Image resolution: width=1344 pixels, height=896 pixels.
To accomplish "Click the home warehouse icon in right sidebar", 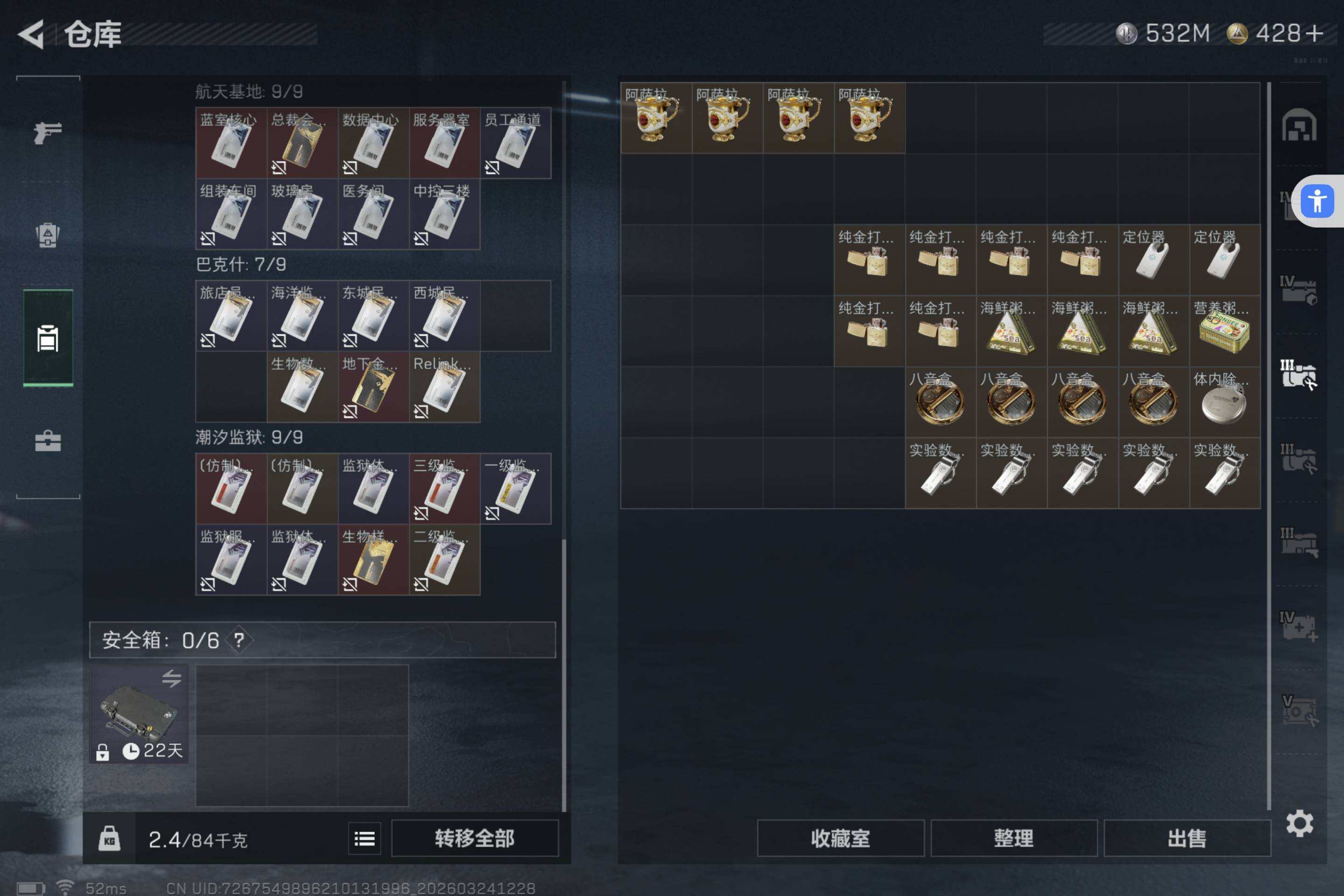I will 1299,125.
